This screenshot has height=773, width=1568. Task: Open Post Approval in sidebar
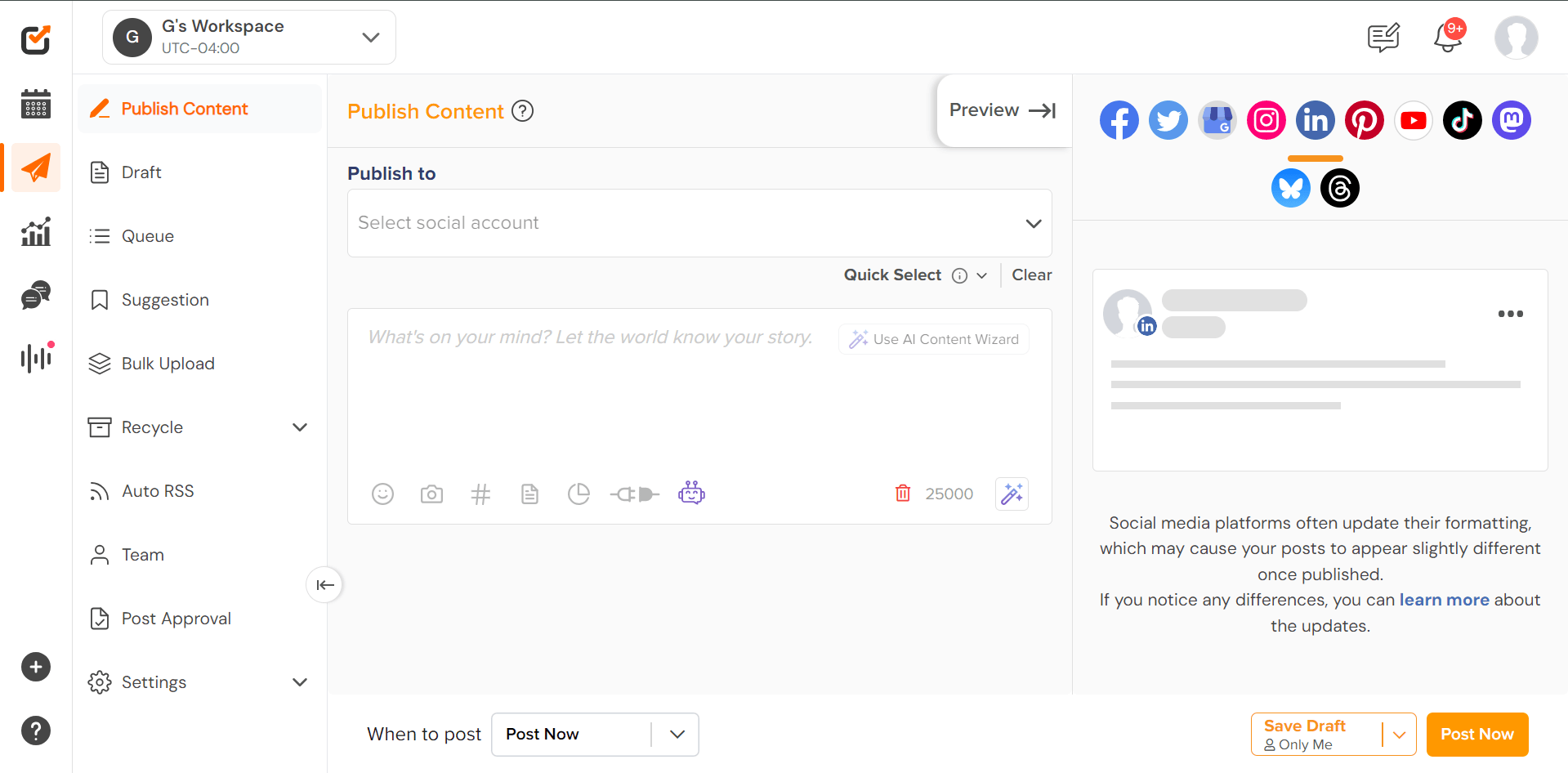click(200, 619)
